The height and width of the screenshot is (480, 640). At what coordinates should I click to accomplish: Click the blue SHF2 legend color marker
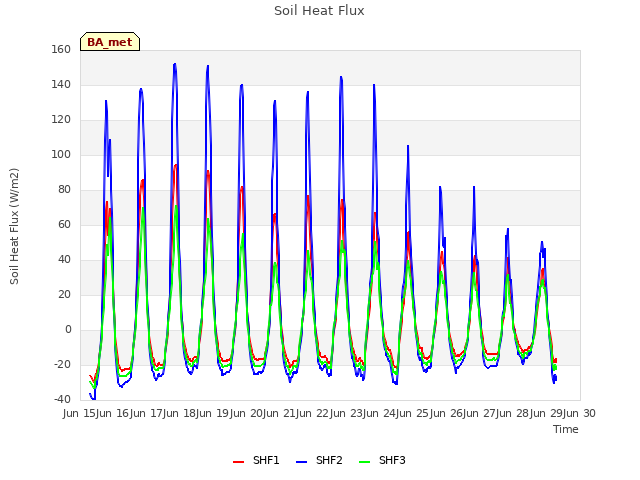tap(301, 462)
